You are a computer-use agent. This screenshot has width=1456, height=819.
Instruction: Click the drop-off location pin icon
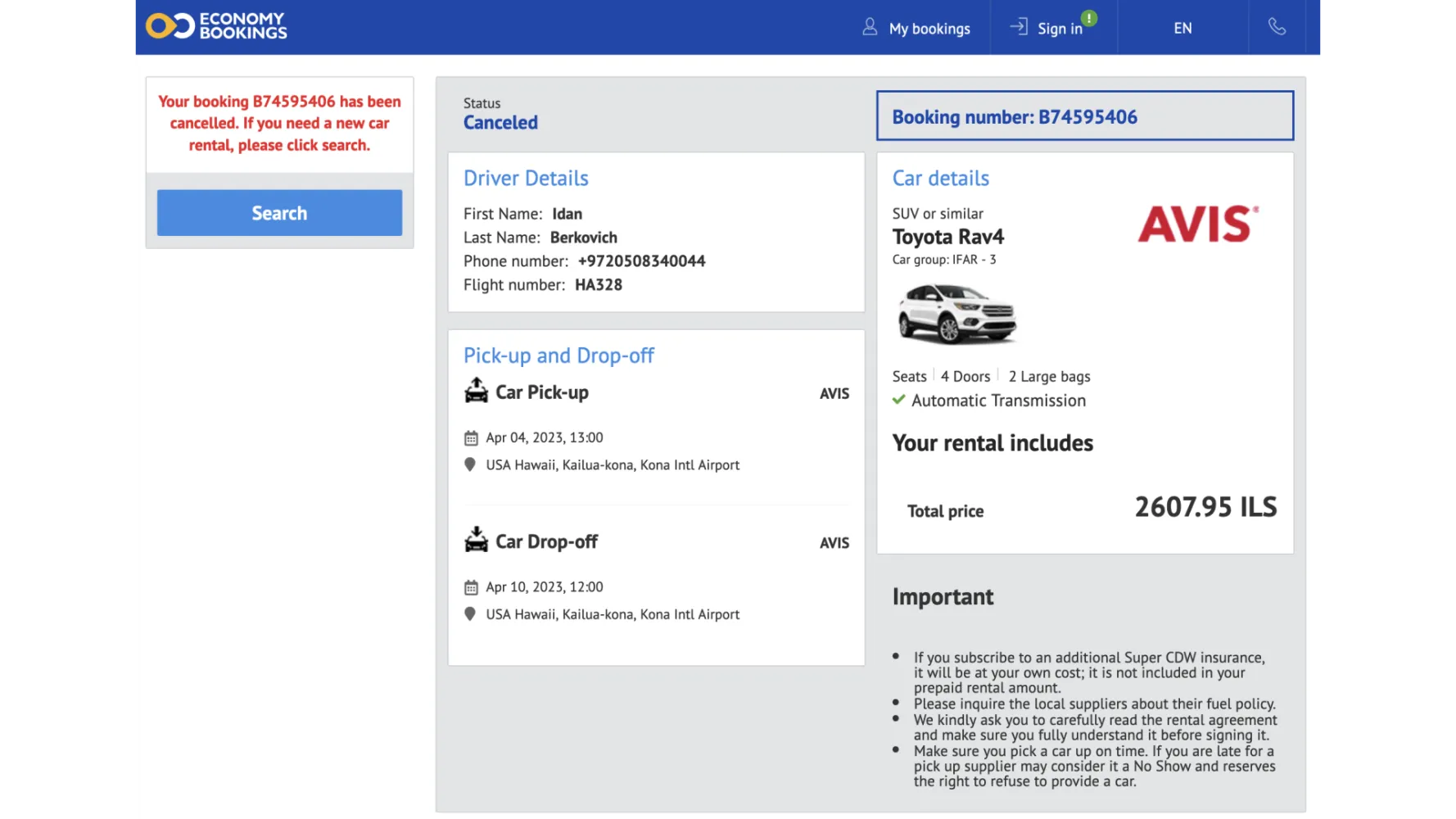click(x=470, y=613)
